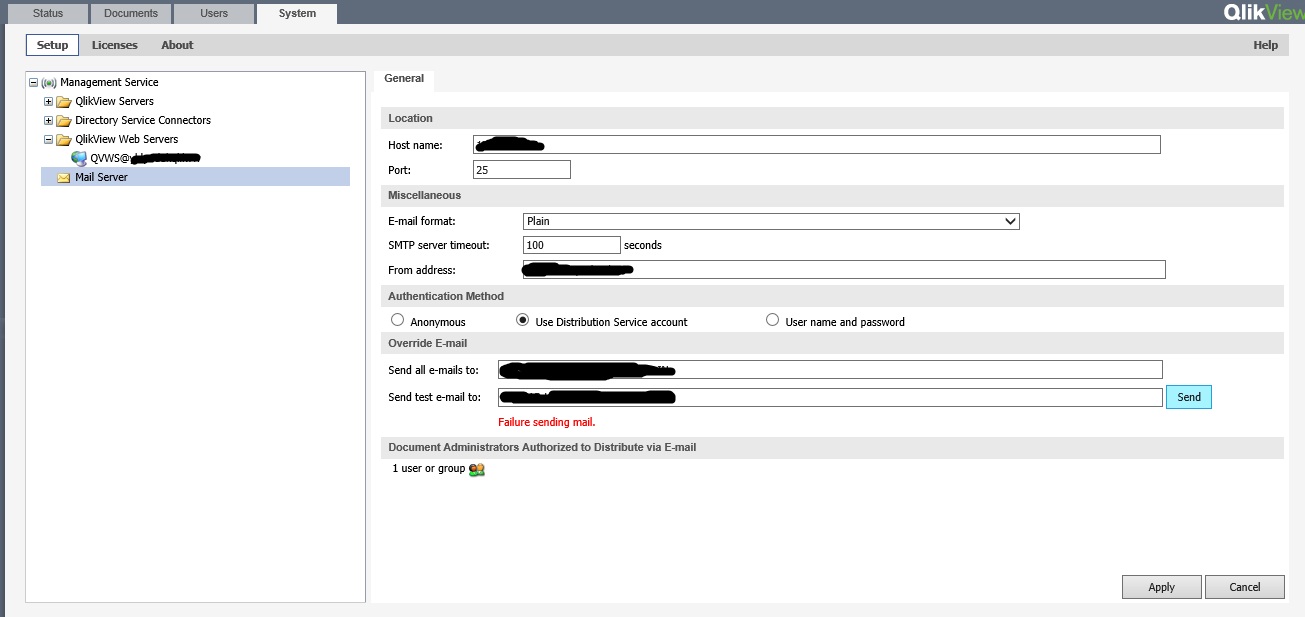Click the From address input field

point(844,269)
